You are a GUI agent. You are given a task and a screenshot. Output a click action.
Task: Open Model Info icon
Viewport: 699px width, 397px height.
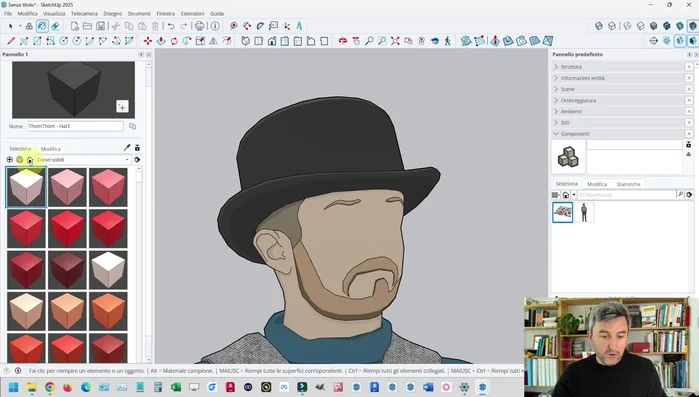click(x=215, y=26)
